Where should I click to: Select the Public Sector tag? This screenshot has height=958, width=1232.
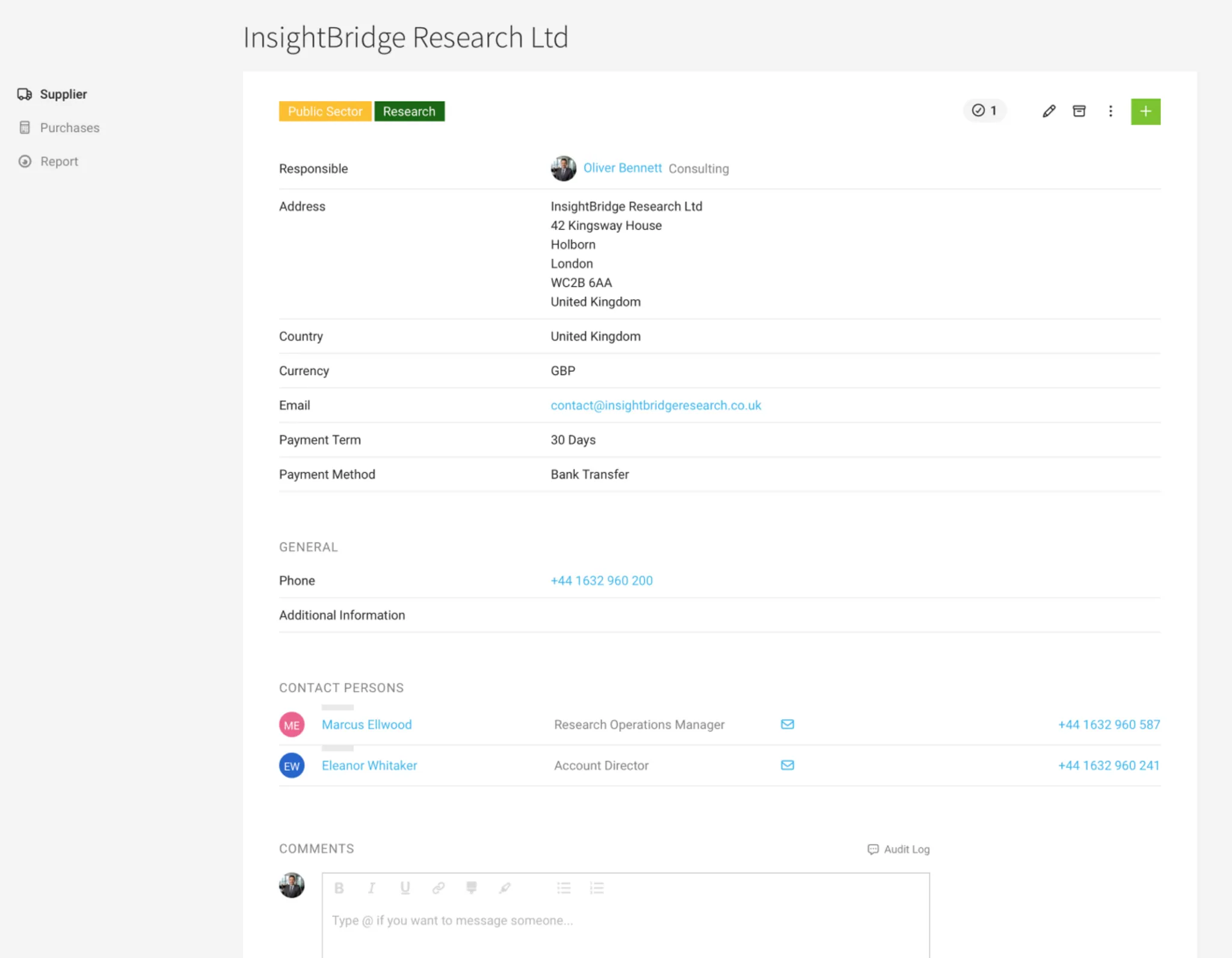coord(325,111)
